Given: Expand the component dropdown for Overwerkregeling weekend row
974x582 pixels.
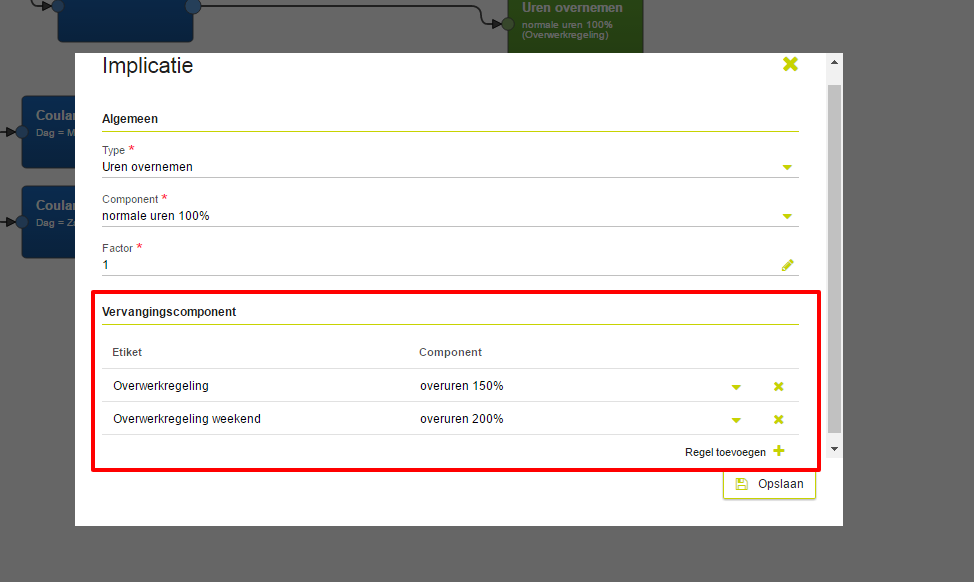Looking at the screenshot, I should coord(736,420).
